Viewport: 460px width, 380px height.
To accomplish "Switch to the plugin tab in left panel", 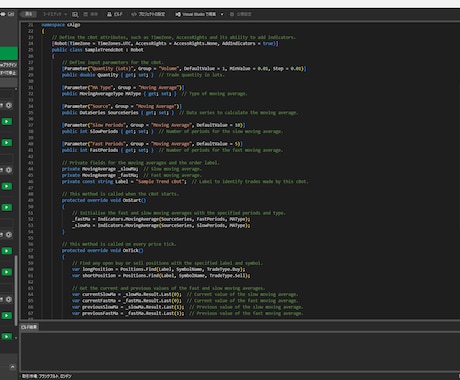I will 8,65.
